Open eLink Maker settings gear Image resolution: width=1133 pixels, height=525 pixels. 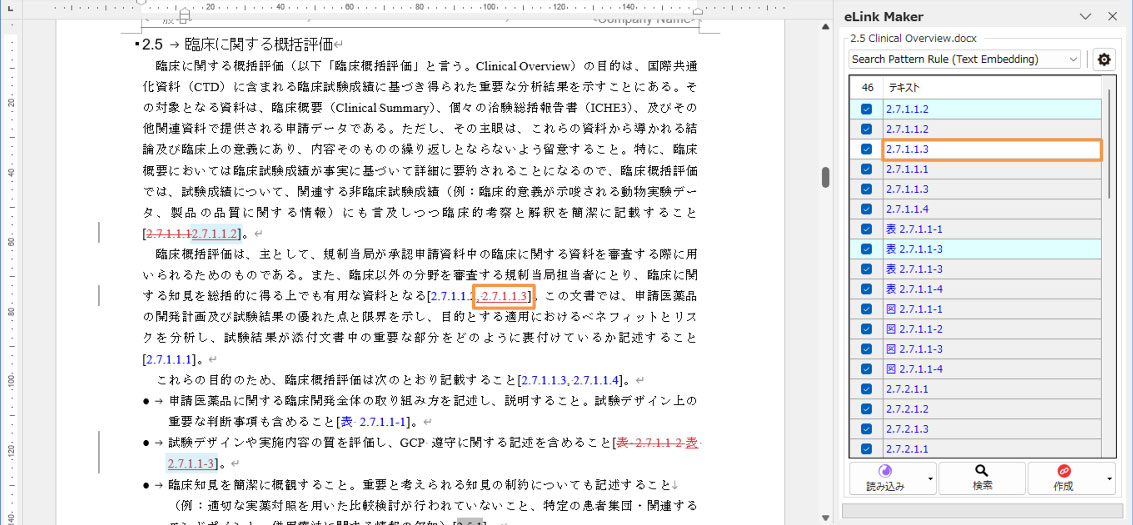(1104, 59)
